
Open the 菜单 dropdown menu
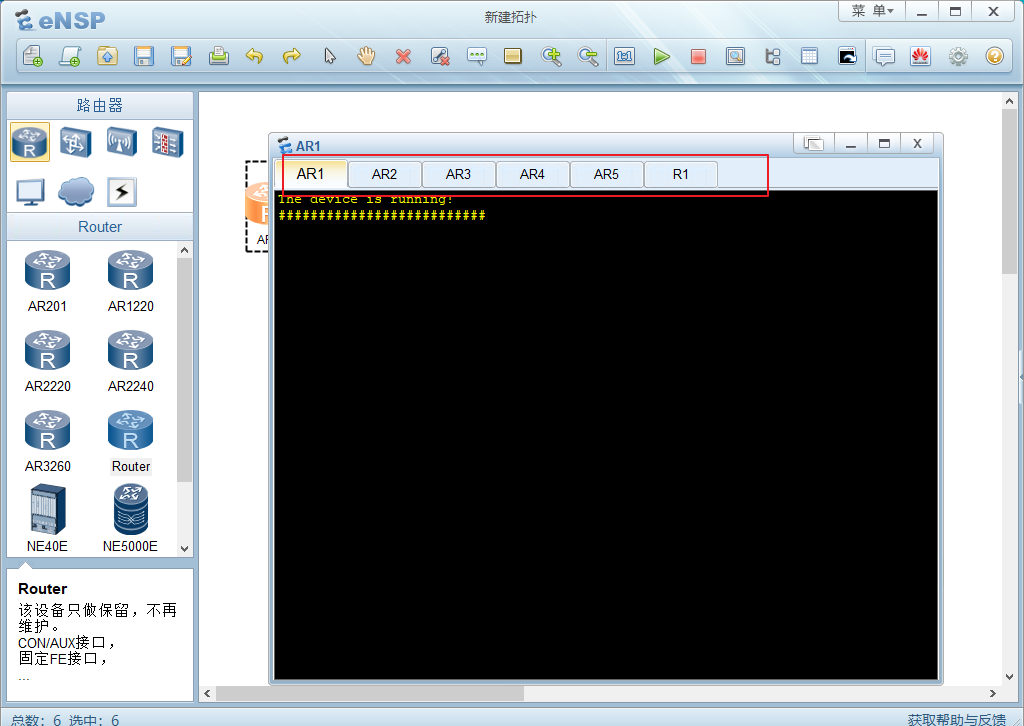872,11
